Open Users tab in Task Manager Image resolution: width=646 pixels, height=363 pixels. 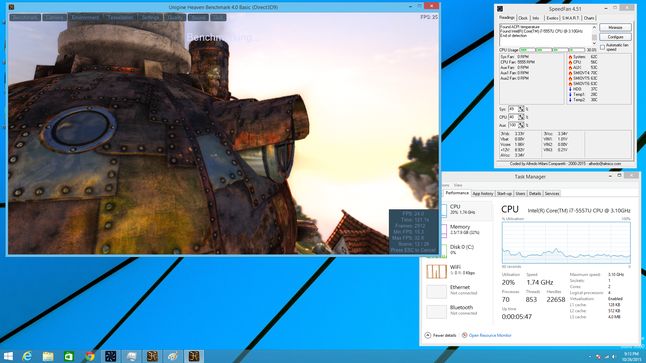click(x=520, y=193)
